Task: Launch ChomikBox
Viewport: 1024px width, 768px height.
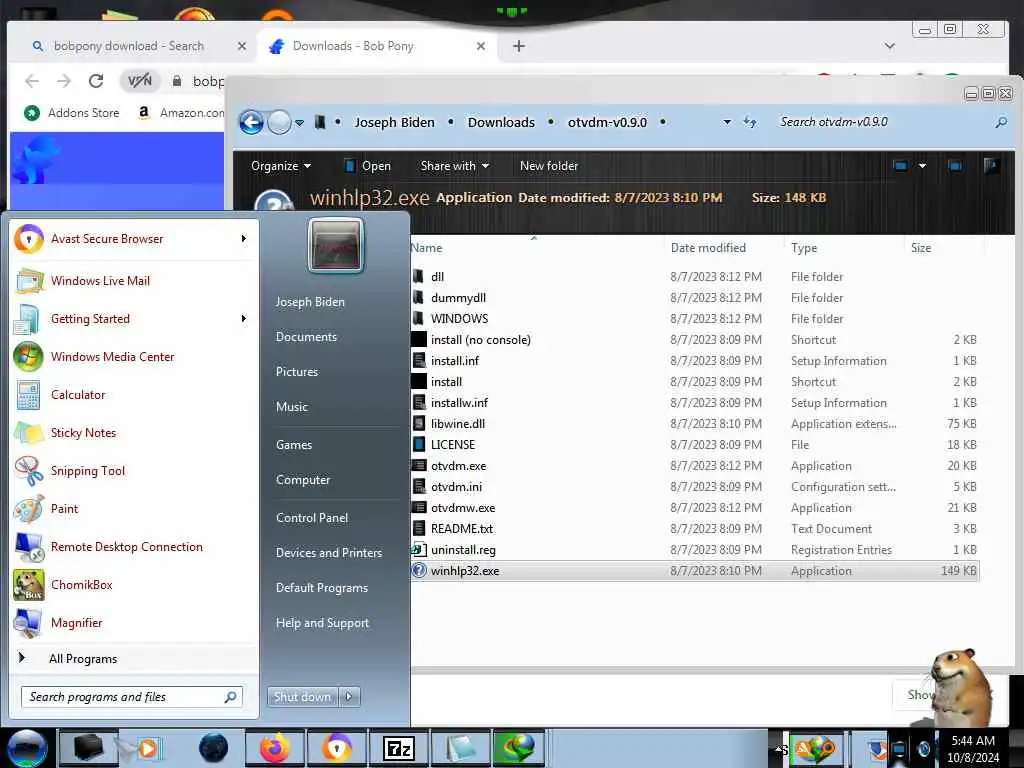Action: click(x=133, y=584)
